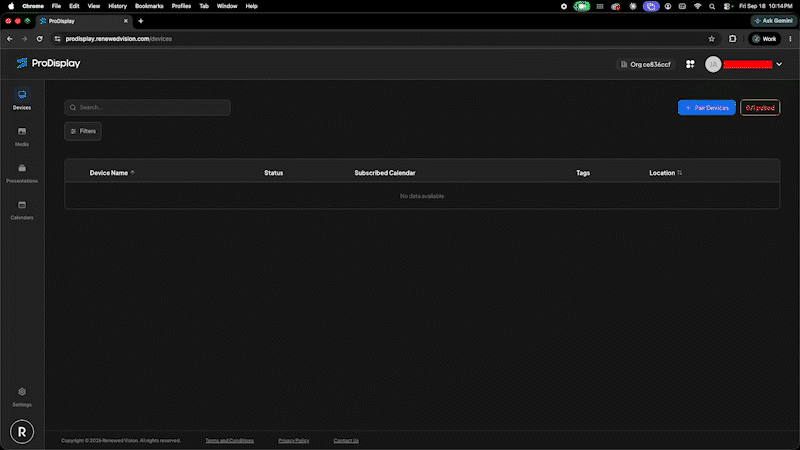Click the Subscribed Calendar column header
The height and width of the screenshot is (450, 800).
[385, 173]
